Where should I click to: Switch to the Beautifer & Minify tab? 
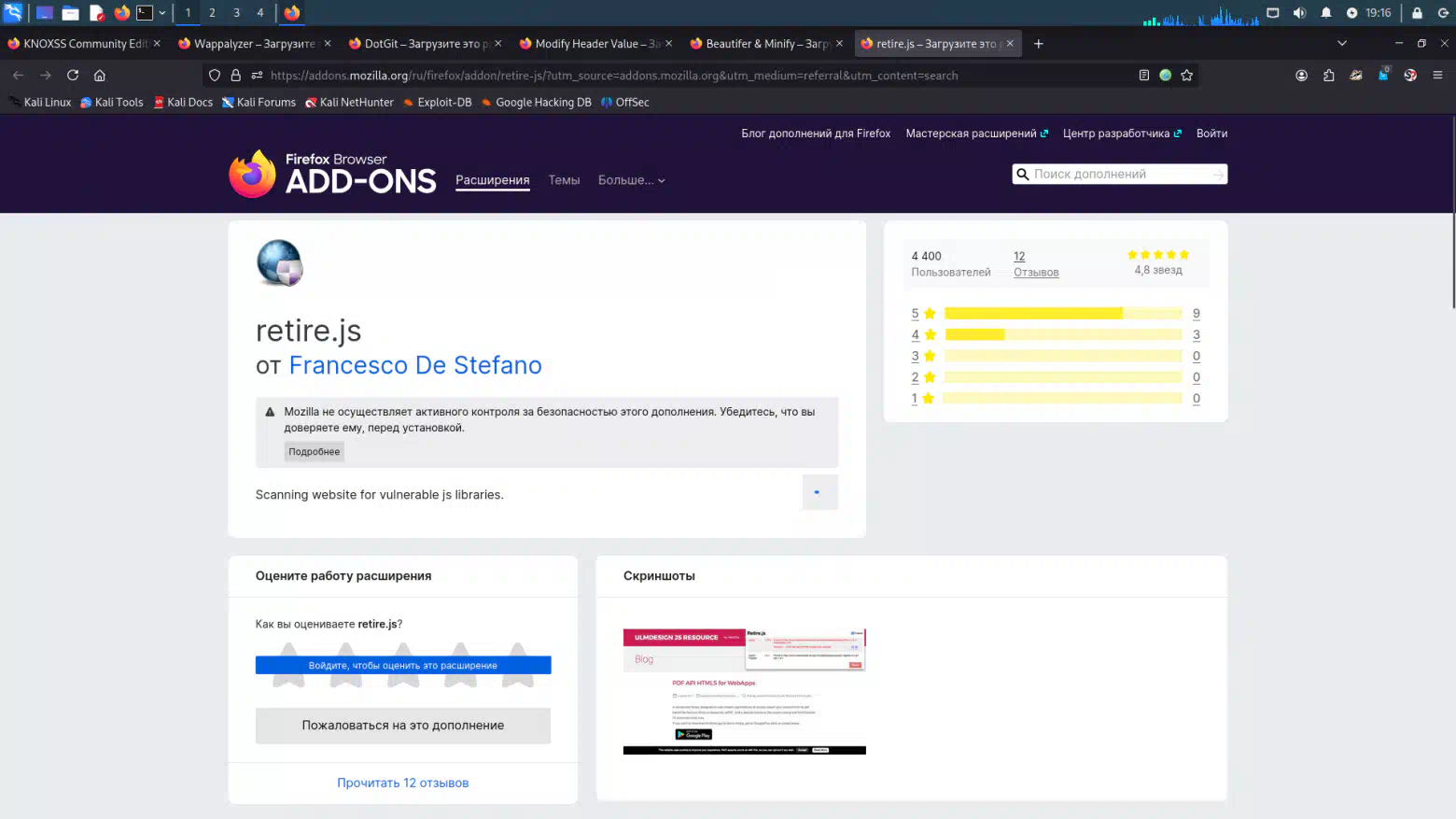767,44
